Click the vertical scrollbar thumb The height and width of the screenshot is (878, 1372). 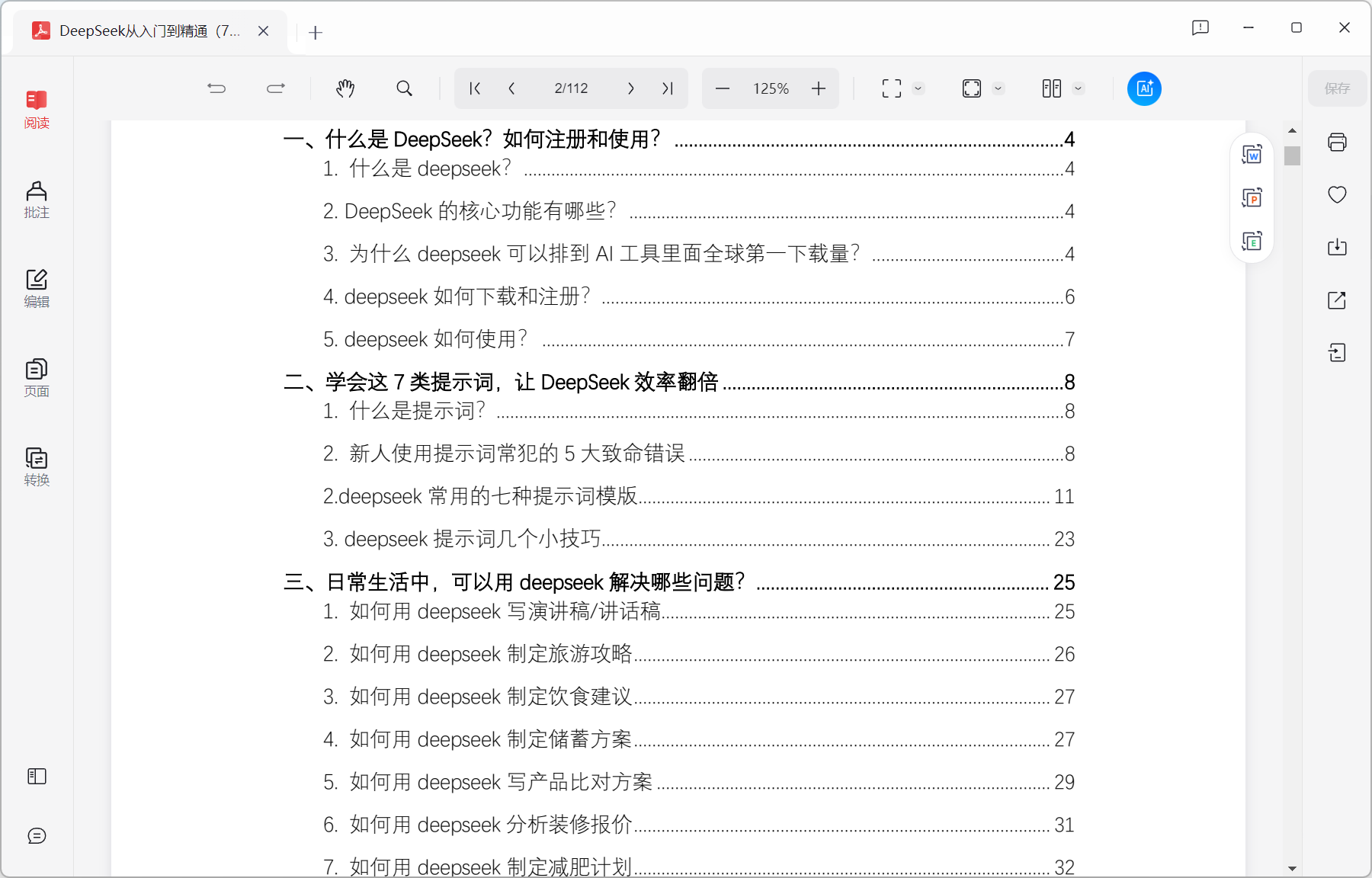[x=1292, y=155]
